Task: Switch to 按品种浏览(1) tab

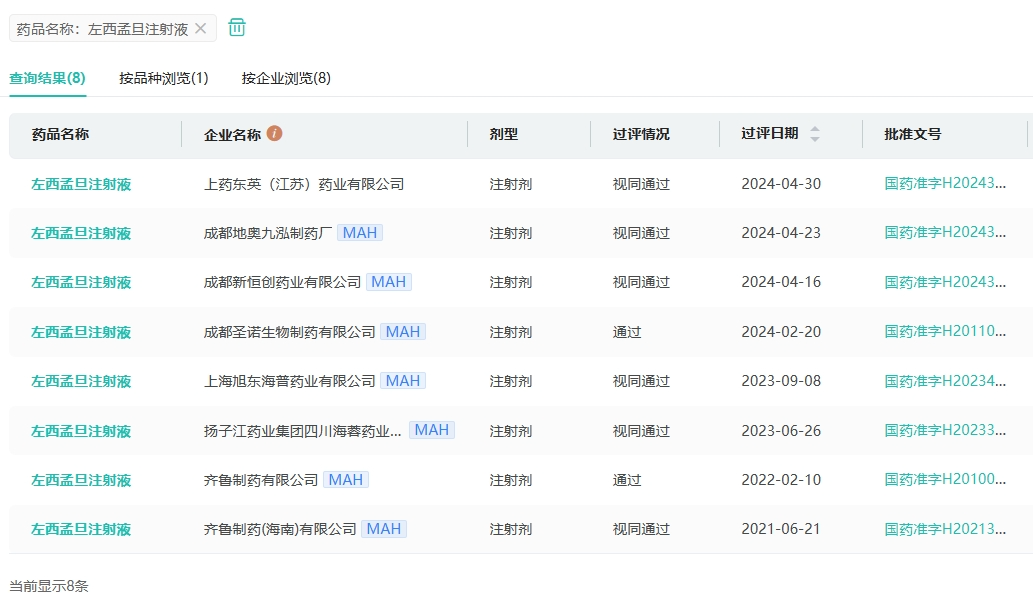Action: (x=164, y=78)
